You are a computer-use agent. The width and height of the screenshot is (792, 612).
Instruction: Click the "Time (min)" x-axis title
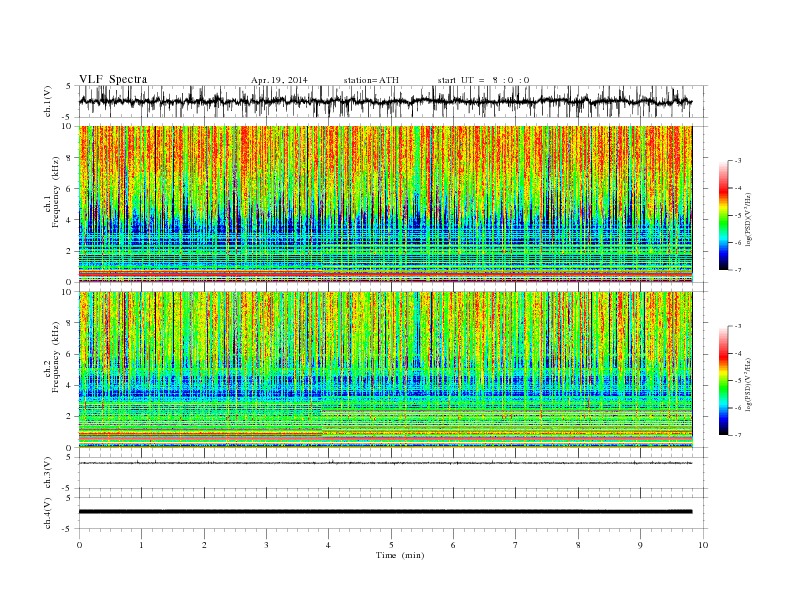tap(400, 555)
